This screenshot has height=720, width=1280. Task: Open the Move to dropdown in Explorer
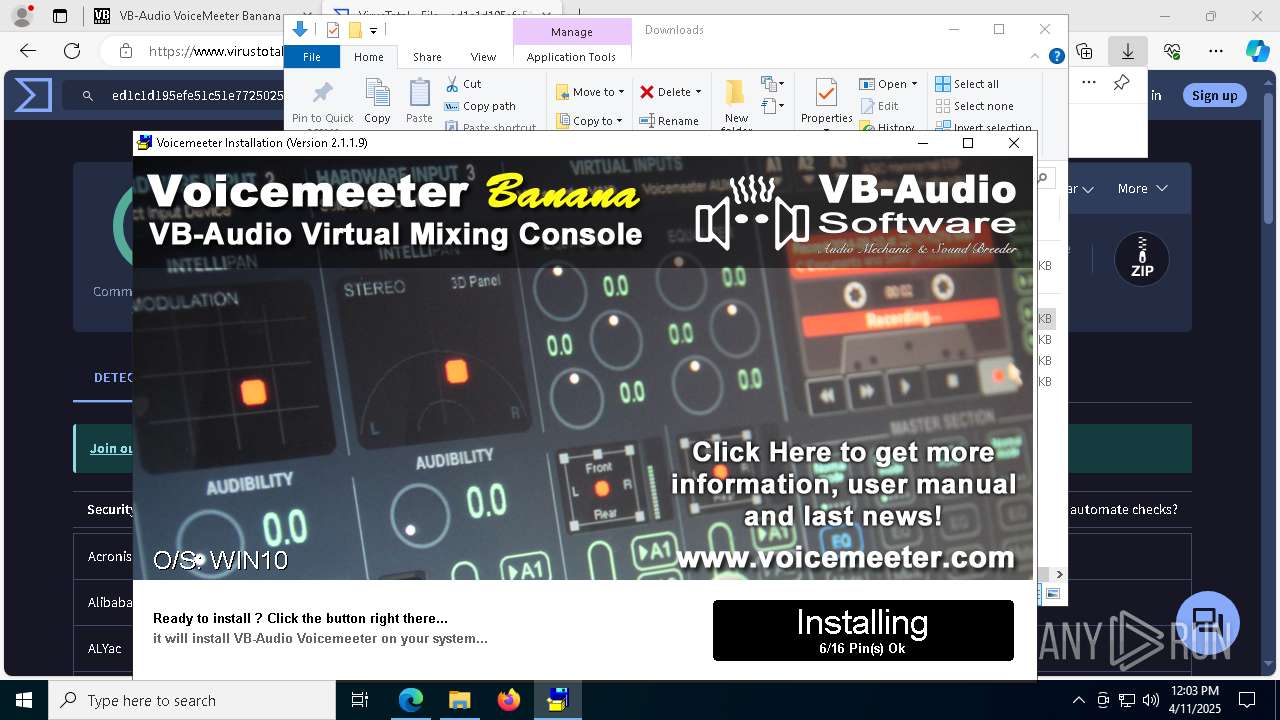click(590, 92)
